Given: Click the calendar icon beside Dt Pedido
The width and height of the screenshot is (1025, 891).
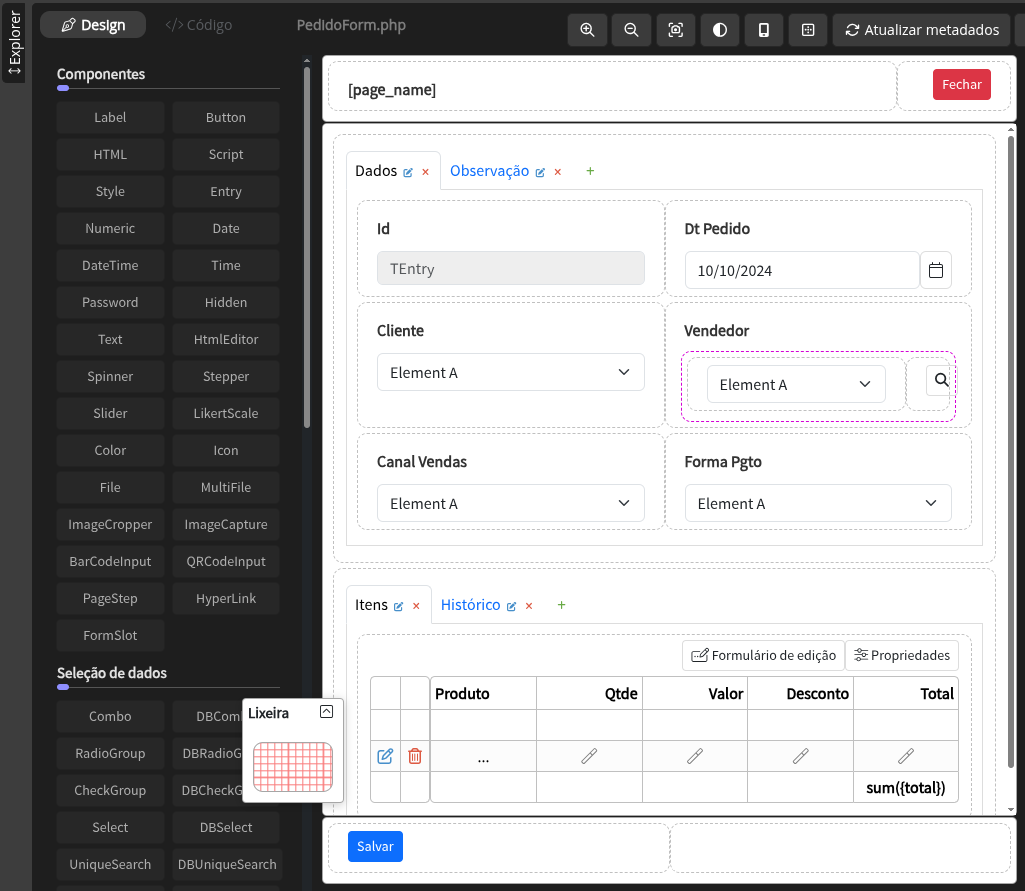Looking at the screenshot, I should (936, 270).
